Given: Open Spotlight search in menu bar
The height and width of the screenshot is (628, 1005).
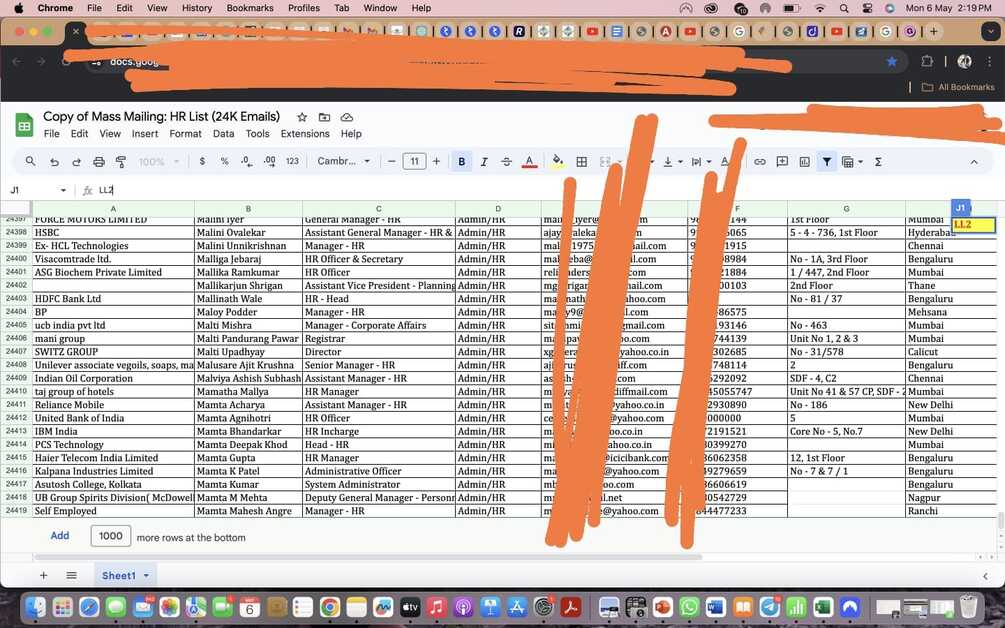Looking at the screenshot, I should click(x=844, y=8).
